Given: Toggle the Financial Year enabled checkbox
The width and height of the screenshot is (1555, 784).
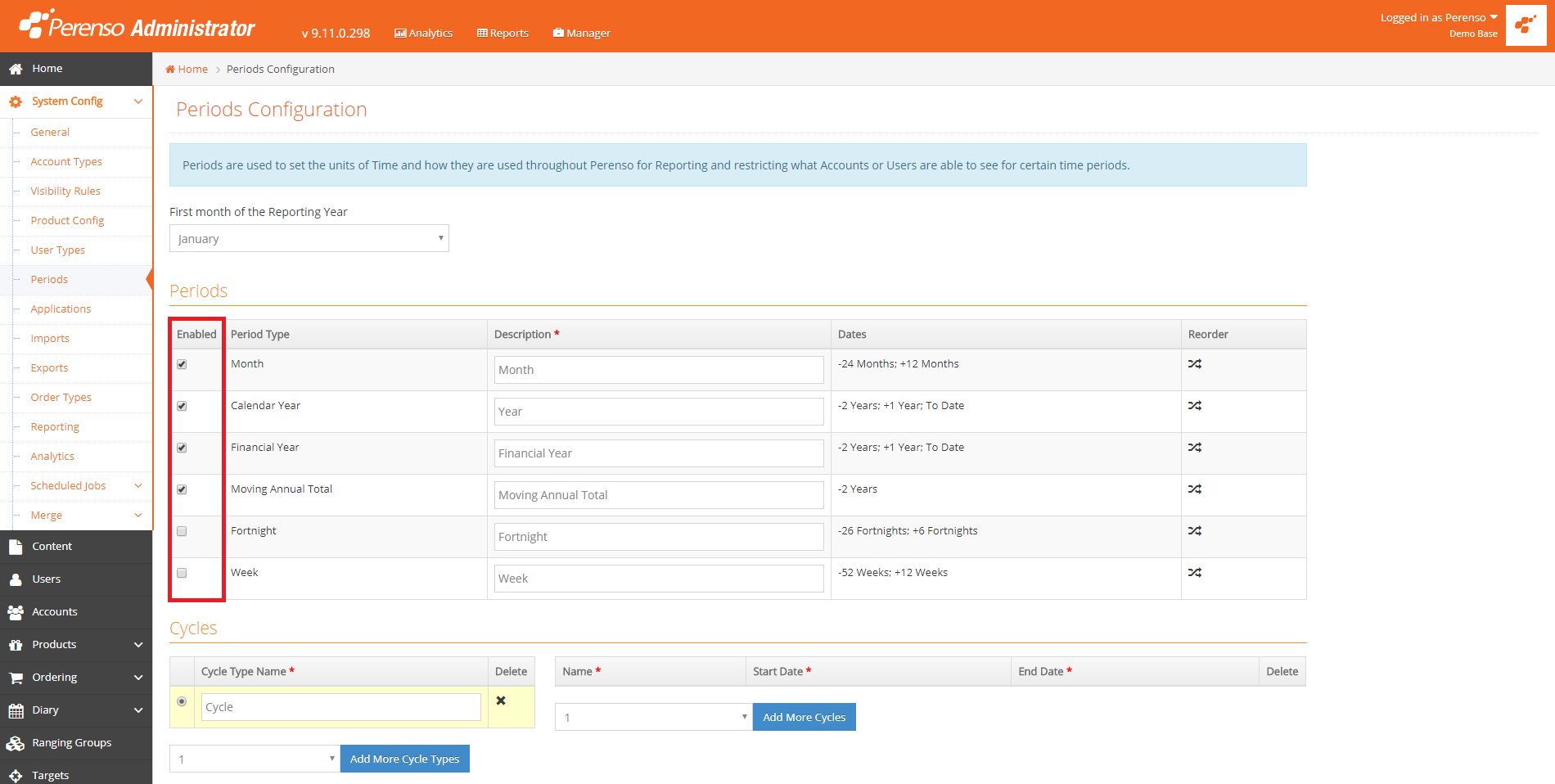Looking at the screenshot, I should [182, 448].
